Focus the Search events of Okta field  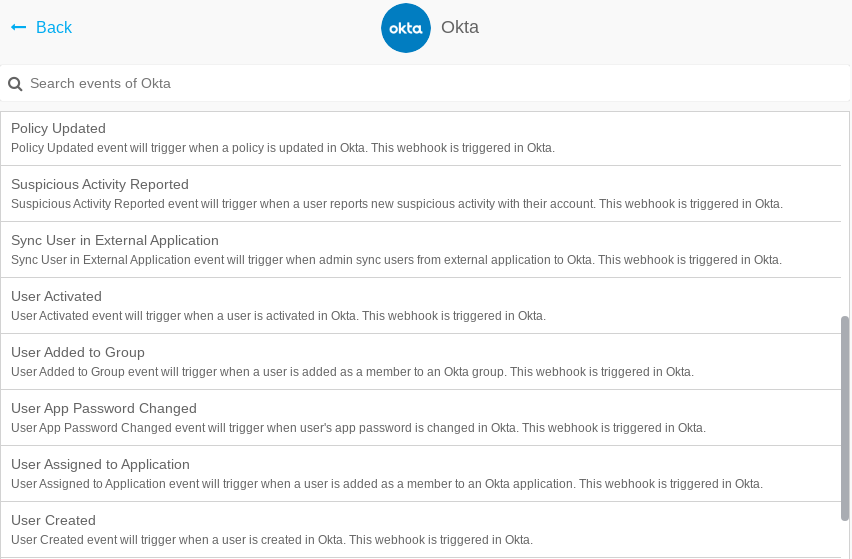click(425, 83)
